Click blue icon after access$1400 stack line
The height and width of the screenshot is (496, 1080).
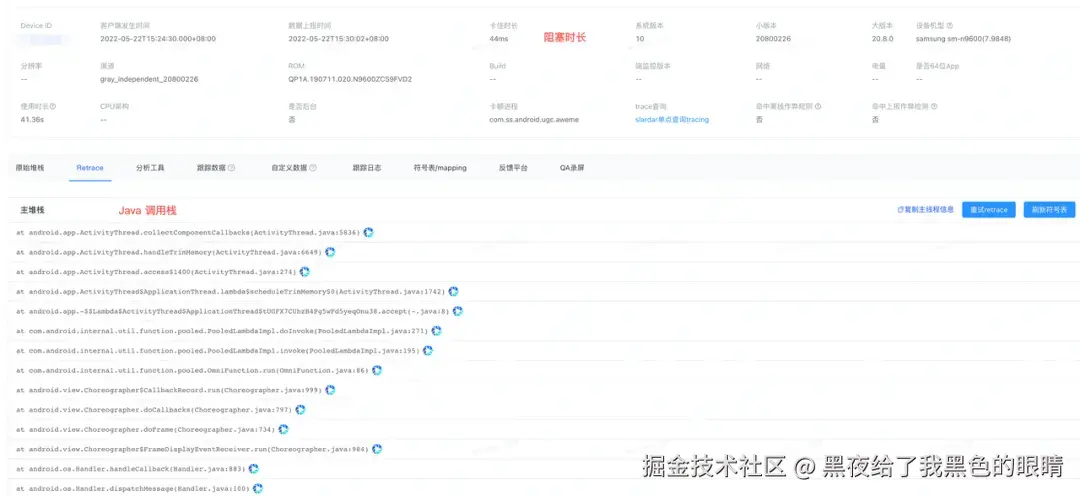(x=304, y=272)
